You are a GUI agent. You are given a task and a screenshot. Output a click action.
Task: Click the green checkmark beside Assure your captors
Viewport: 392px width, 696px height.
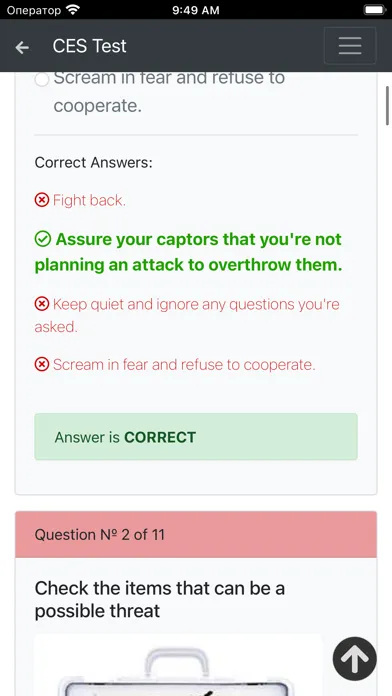(43, 240)
